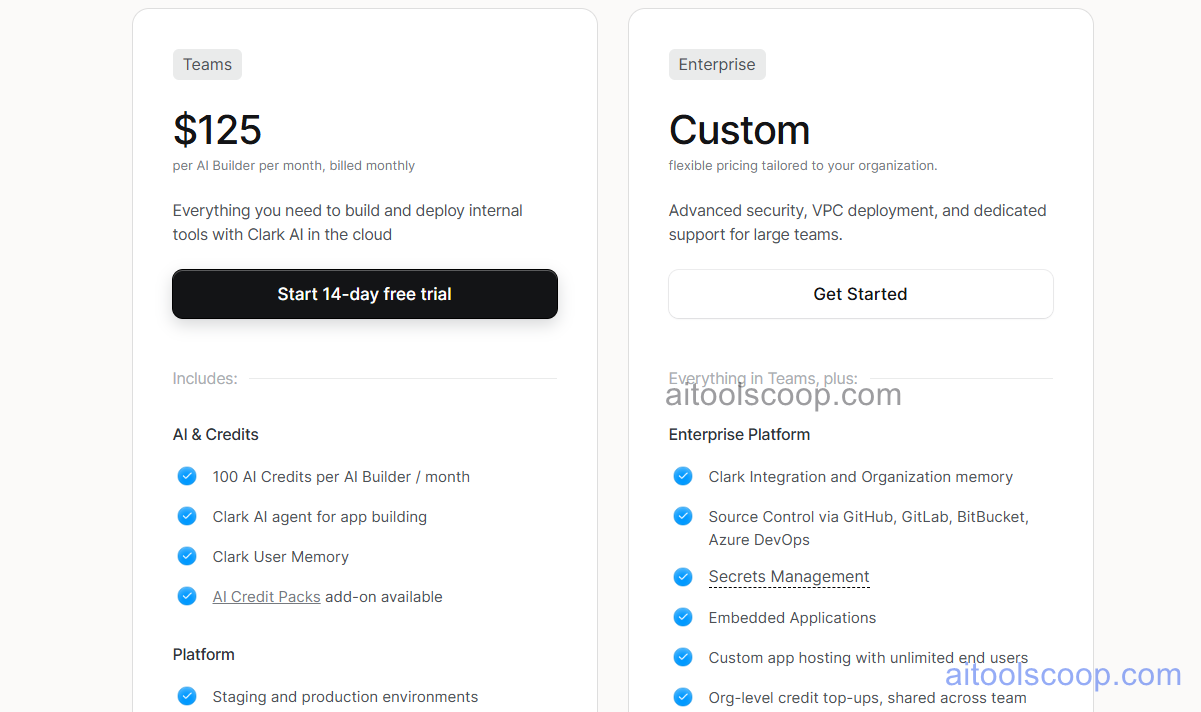The height and width of the screenshot is (712, 1201).
Task: Click the "Enterprise Platform" section heading
Action: (x=739, y=435)
